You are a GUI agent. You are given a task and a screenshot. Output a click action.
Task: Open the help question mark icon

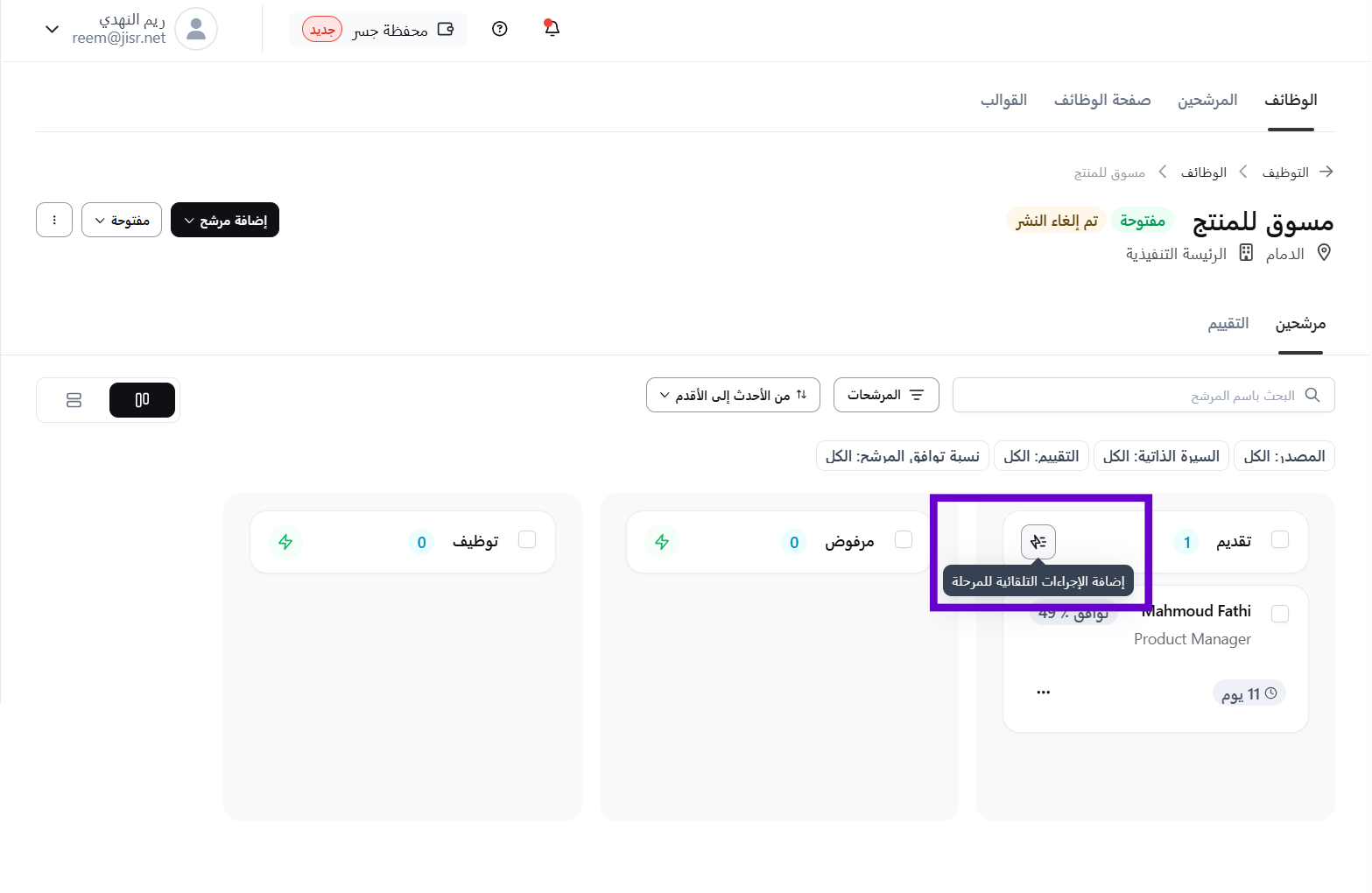500,29
